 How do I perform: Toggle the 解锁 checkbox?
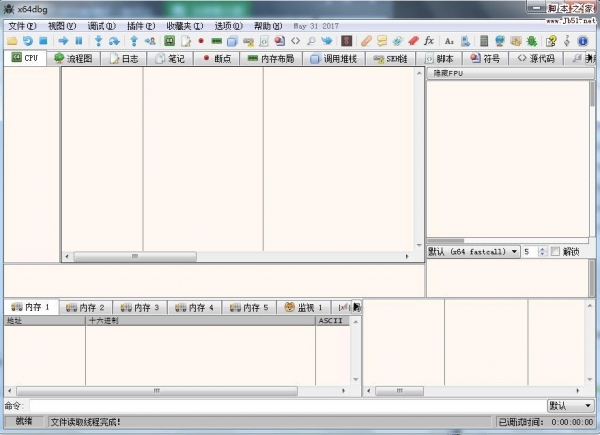tap(556, 251)
